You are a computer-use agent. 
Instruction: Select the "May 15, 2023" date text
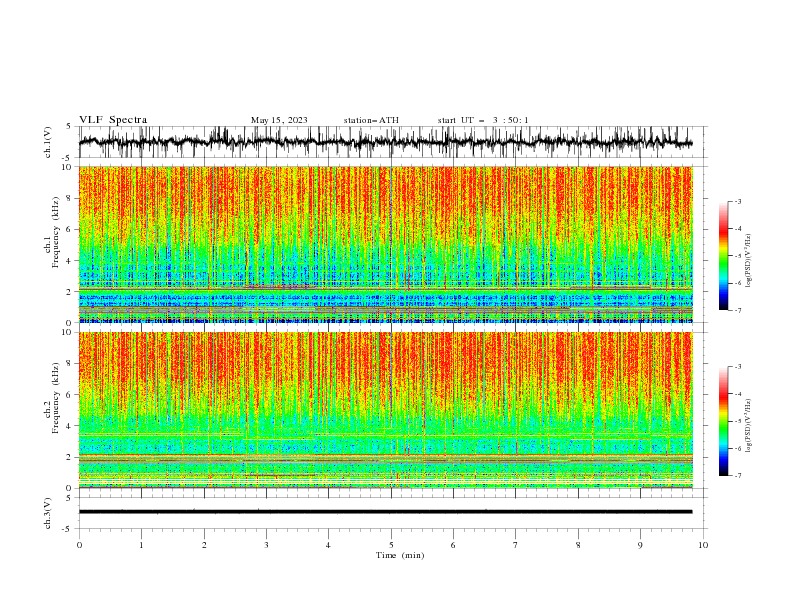[279, 120]
